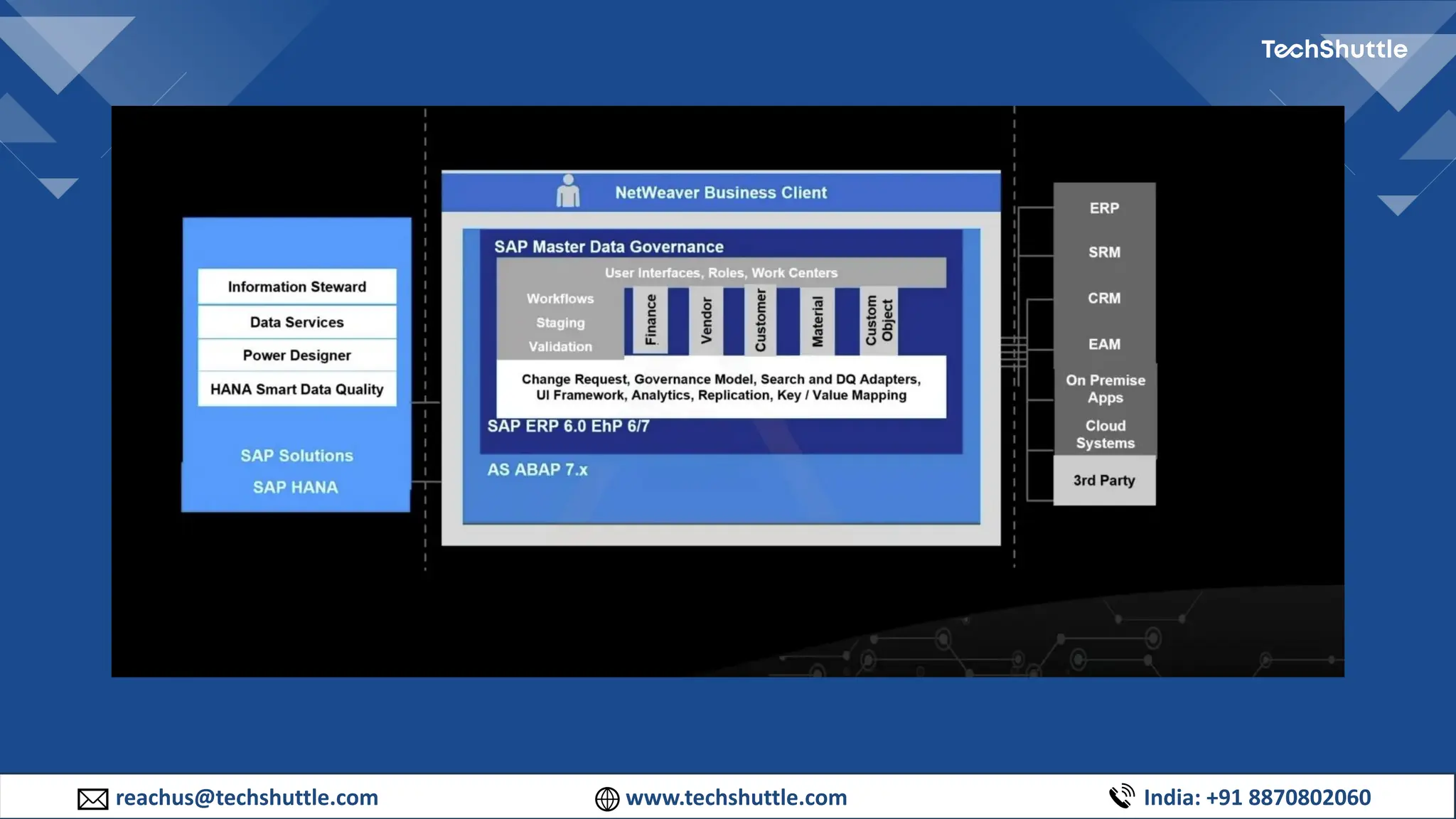Image resolution: width=1456 pixels, height=819 pixels.
Task: Click the phone icon next to India number
Action: pos(1122,796)
